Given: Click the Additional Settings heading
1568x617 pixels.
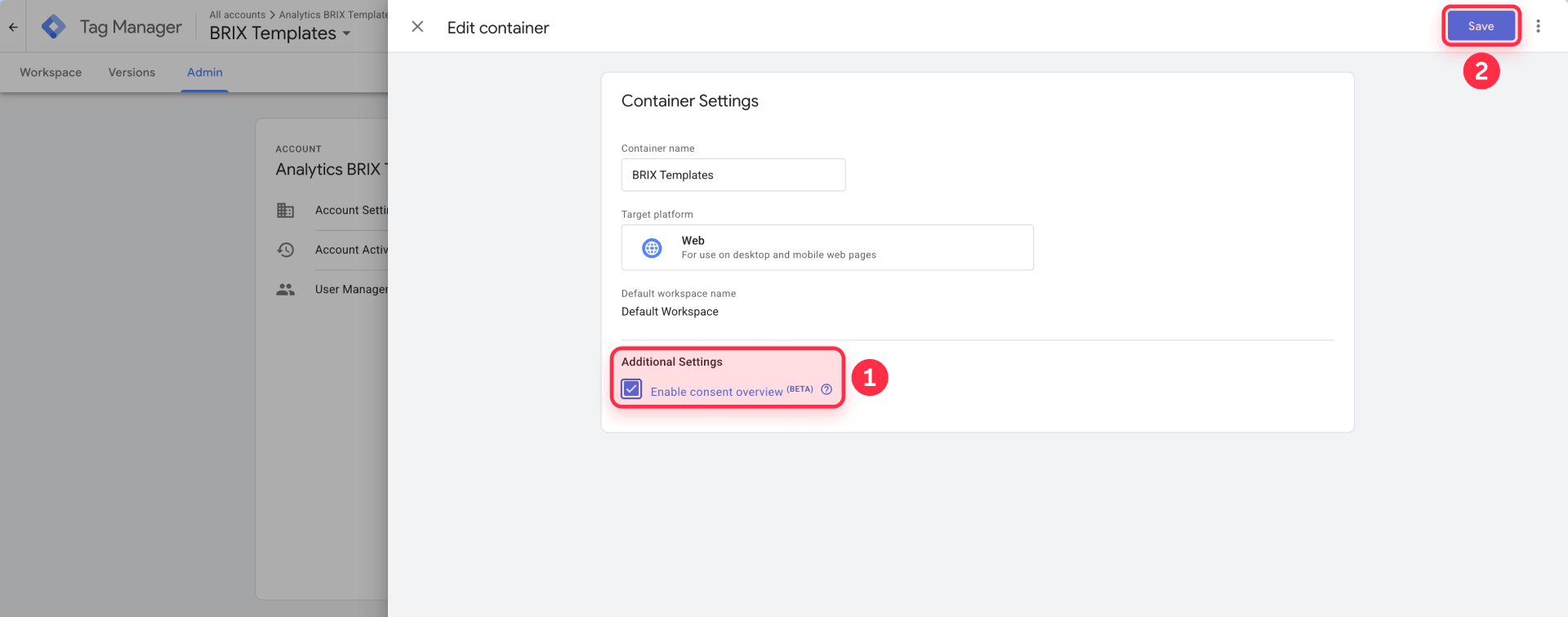Looking at the screenshot, I should pyautogui.click(x=672, y=362).
